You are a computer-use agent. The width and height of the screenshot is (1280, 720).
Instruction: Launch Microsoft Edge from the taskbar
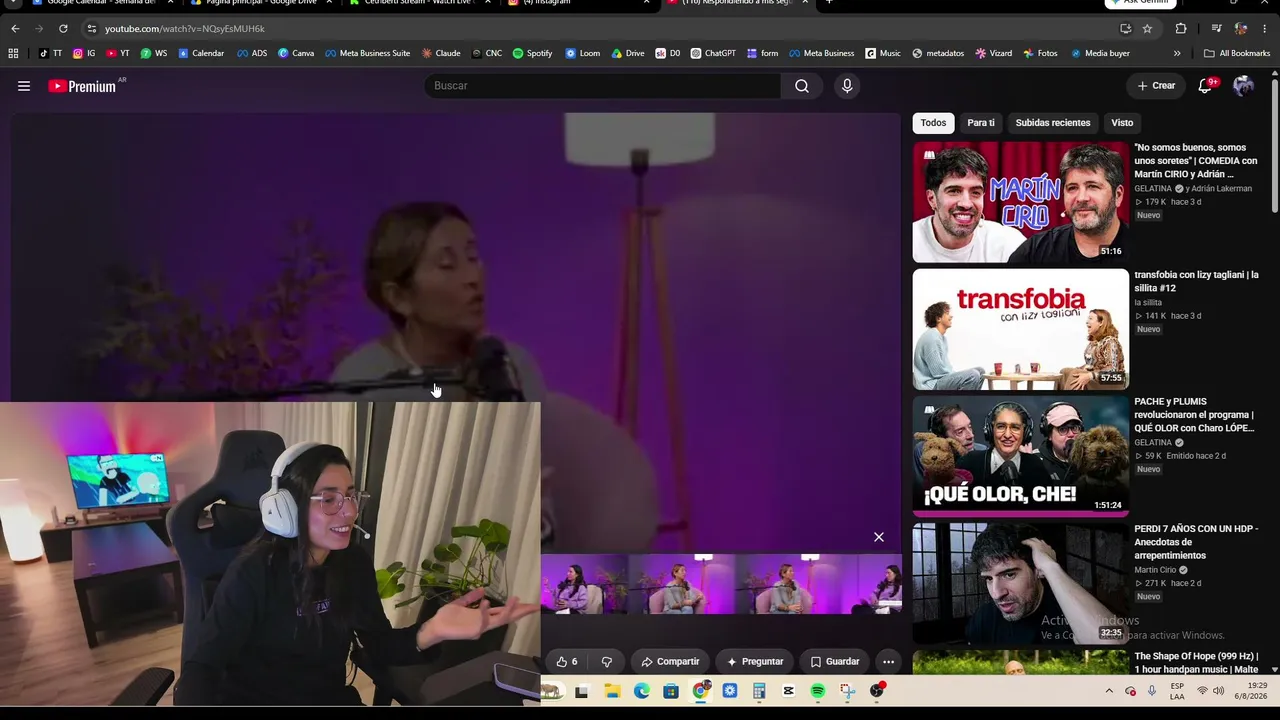coord(642,691)
